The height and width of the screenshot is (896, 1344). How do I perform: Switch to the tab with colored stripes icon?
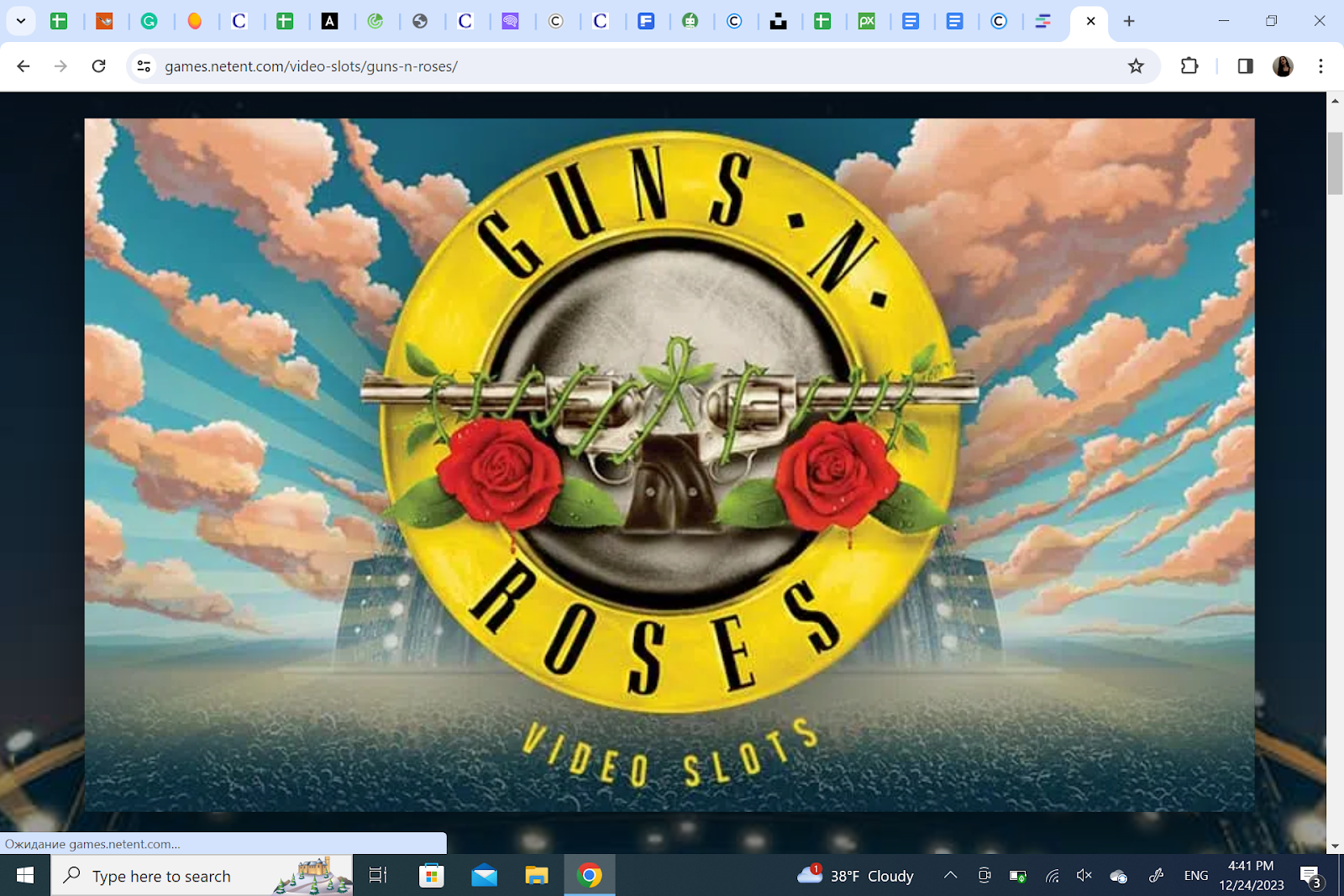(x=1042, y=21)
